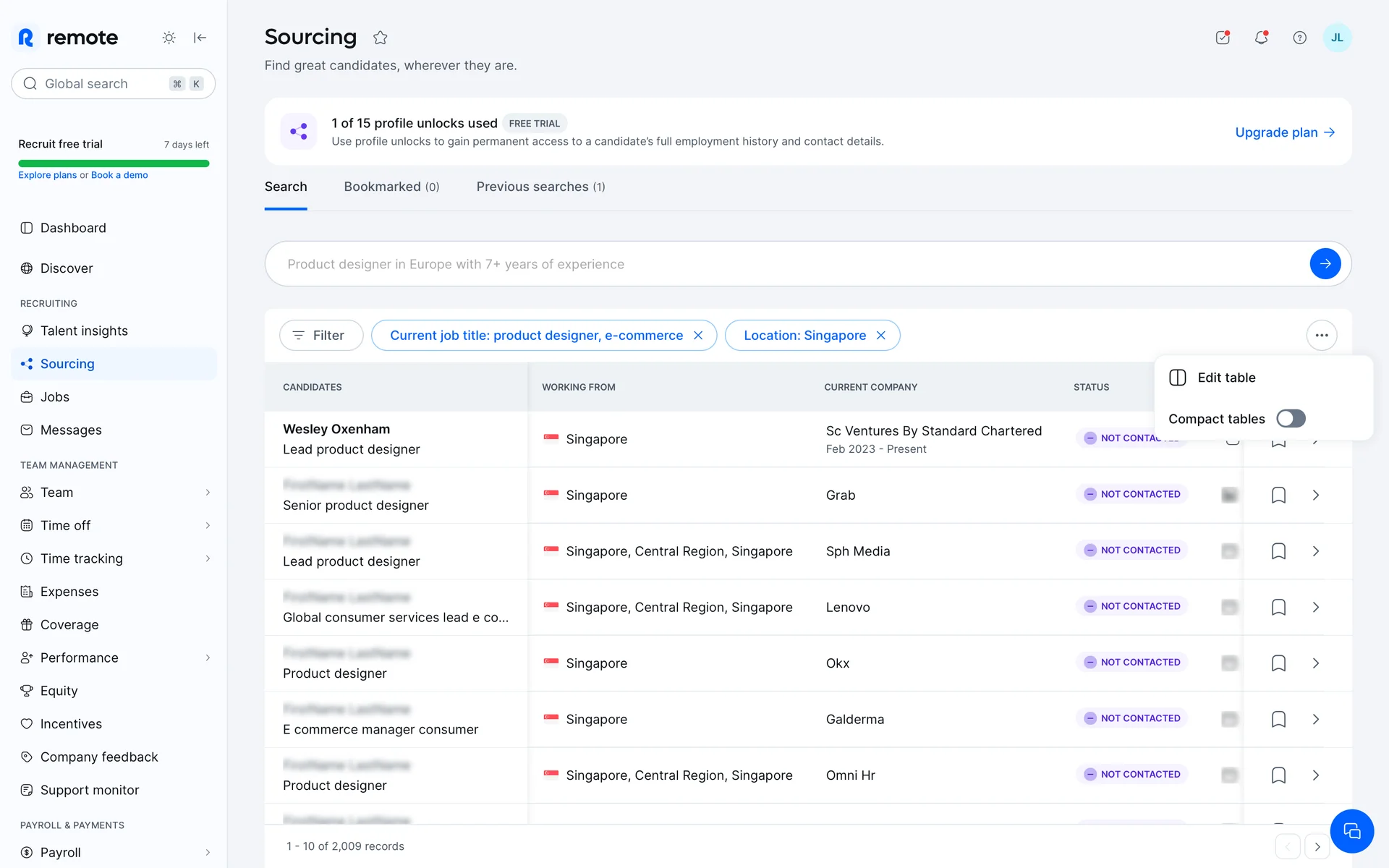This screenshot has height=868, width=1389.
Task: Switch to the Bookmarked tab
Action: [391, 187]
